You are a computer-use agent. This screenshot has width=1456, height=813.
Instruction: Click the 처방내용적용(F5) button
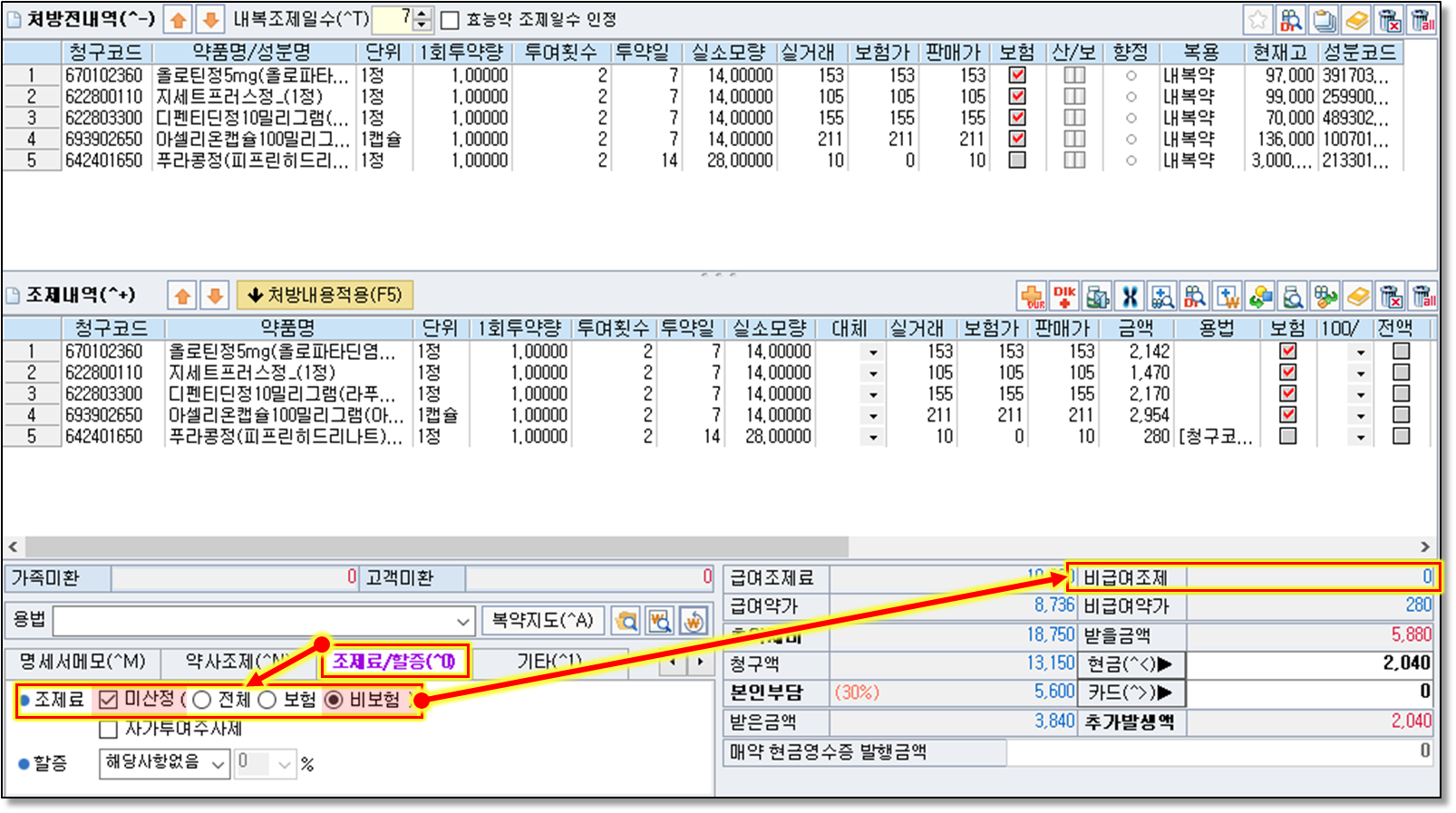coord(325,295)
